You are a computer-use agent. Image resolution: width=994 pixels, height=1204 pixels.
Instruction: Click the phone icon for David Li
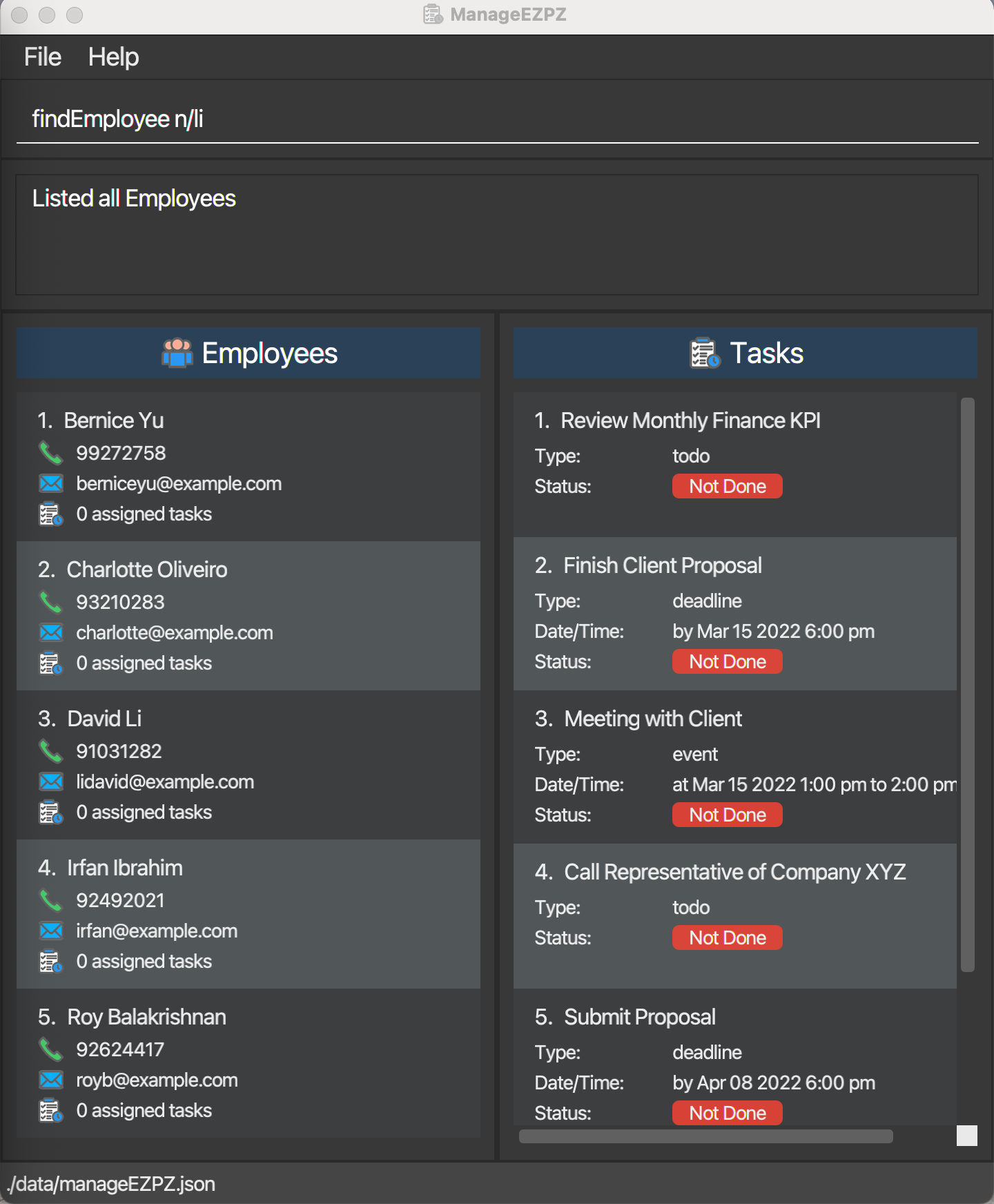coord(51,751)
